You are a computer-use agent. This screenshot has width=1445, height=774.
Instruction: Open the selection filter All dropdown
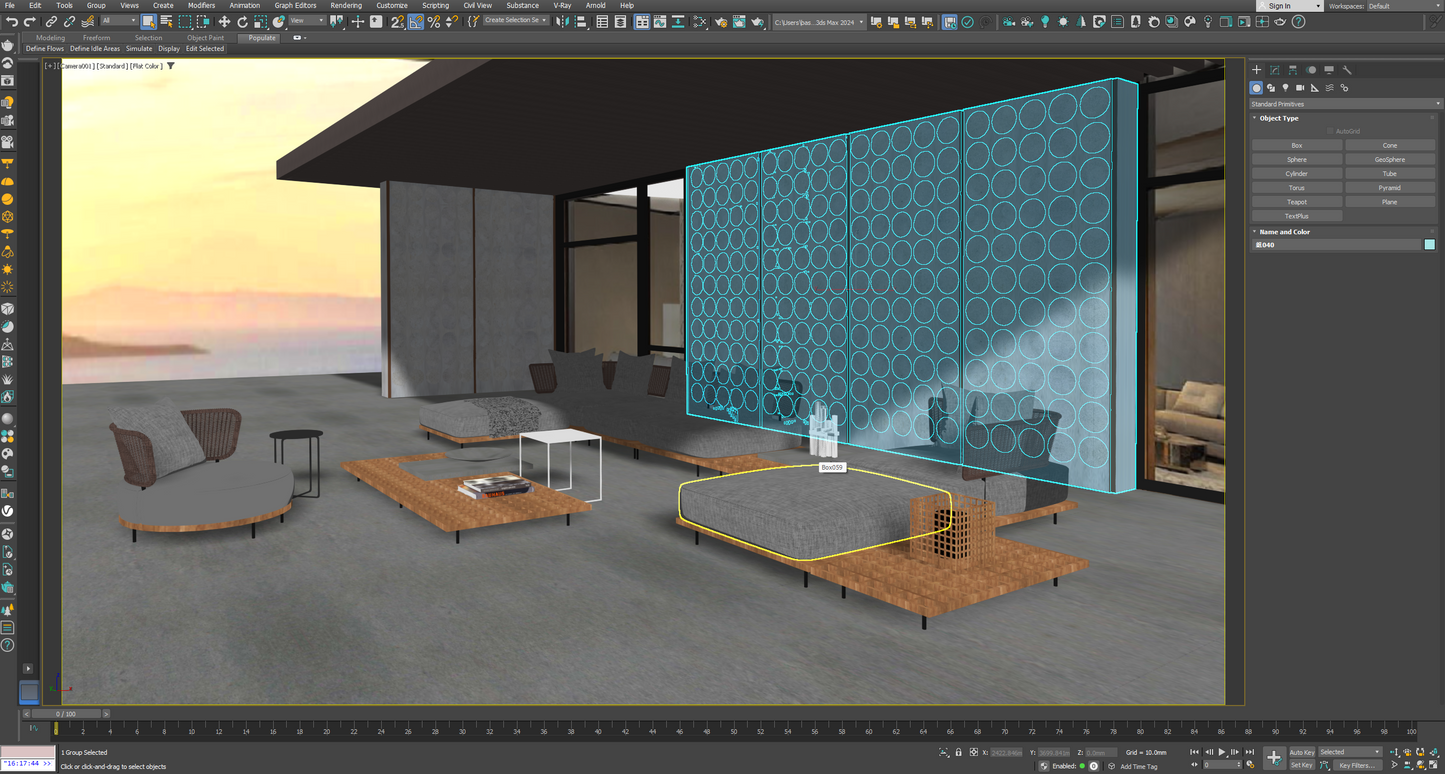120,21
